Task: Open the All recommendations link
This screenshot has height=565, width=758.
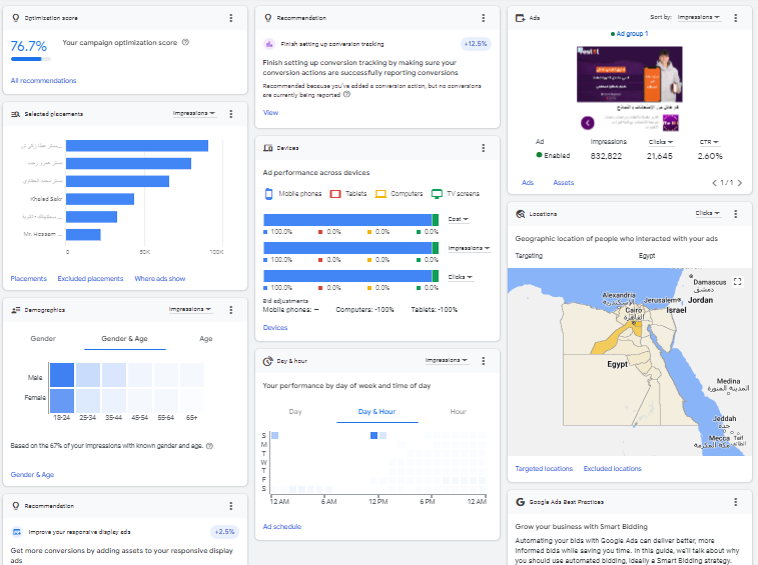Action: 44,81
